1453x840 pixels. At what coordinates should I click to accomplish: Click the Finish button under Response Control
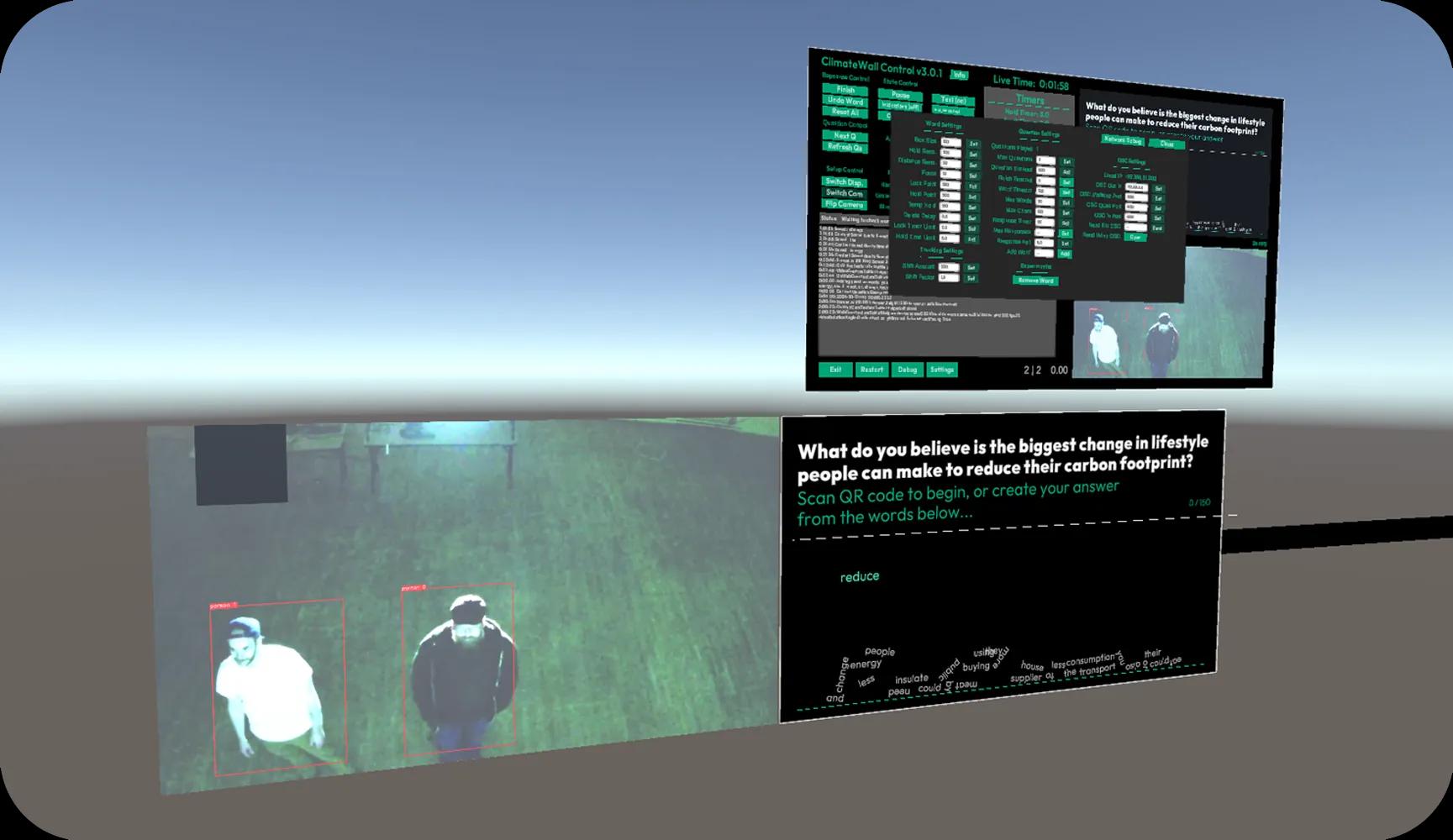845,90
